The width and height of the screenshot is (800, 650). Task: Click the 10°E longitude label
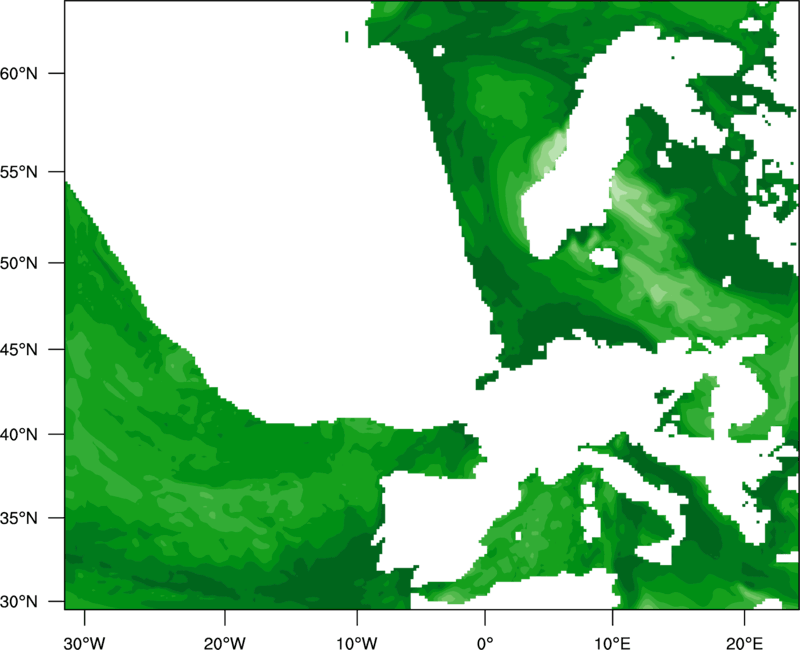pos(612,643)
